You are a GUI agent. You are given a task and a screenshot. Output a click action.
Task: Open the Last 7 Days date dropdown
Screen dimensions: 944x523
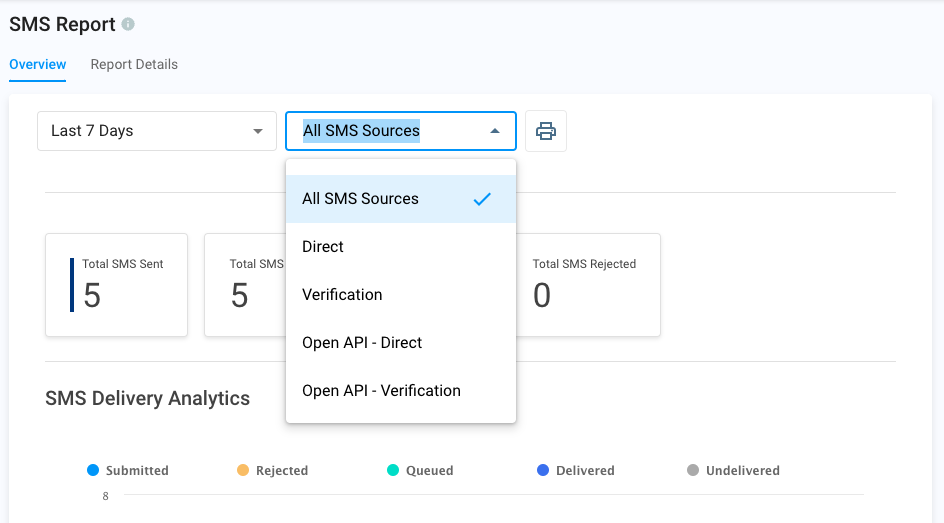156,131
